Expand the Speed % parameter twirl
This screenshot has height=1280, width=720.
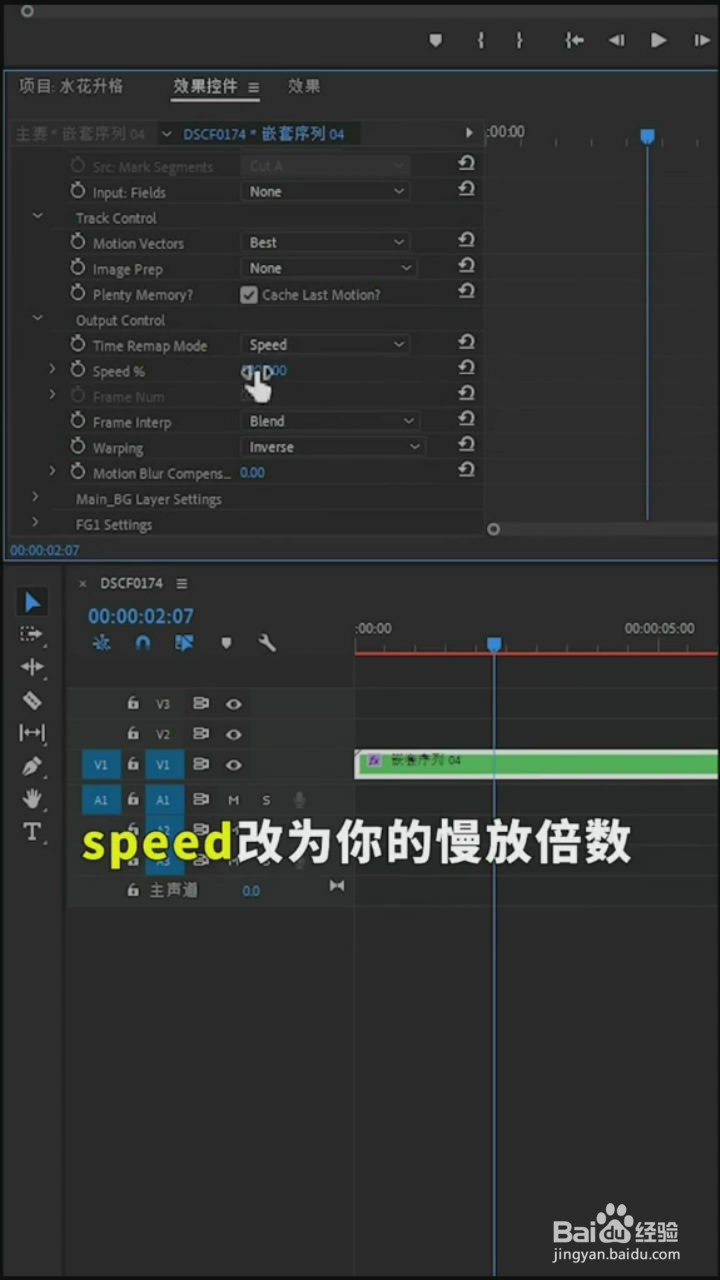(53, 370)
